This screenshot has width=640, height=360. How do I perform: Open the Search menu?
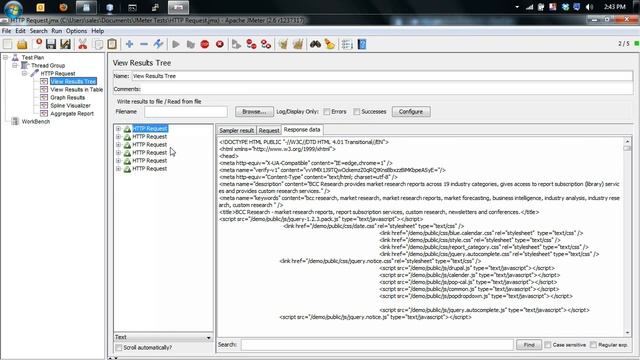pyautogui.click(x=38, y=31)
